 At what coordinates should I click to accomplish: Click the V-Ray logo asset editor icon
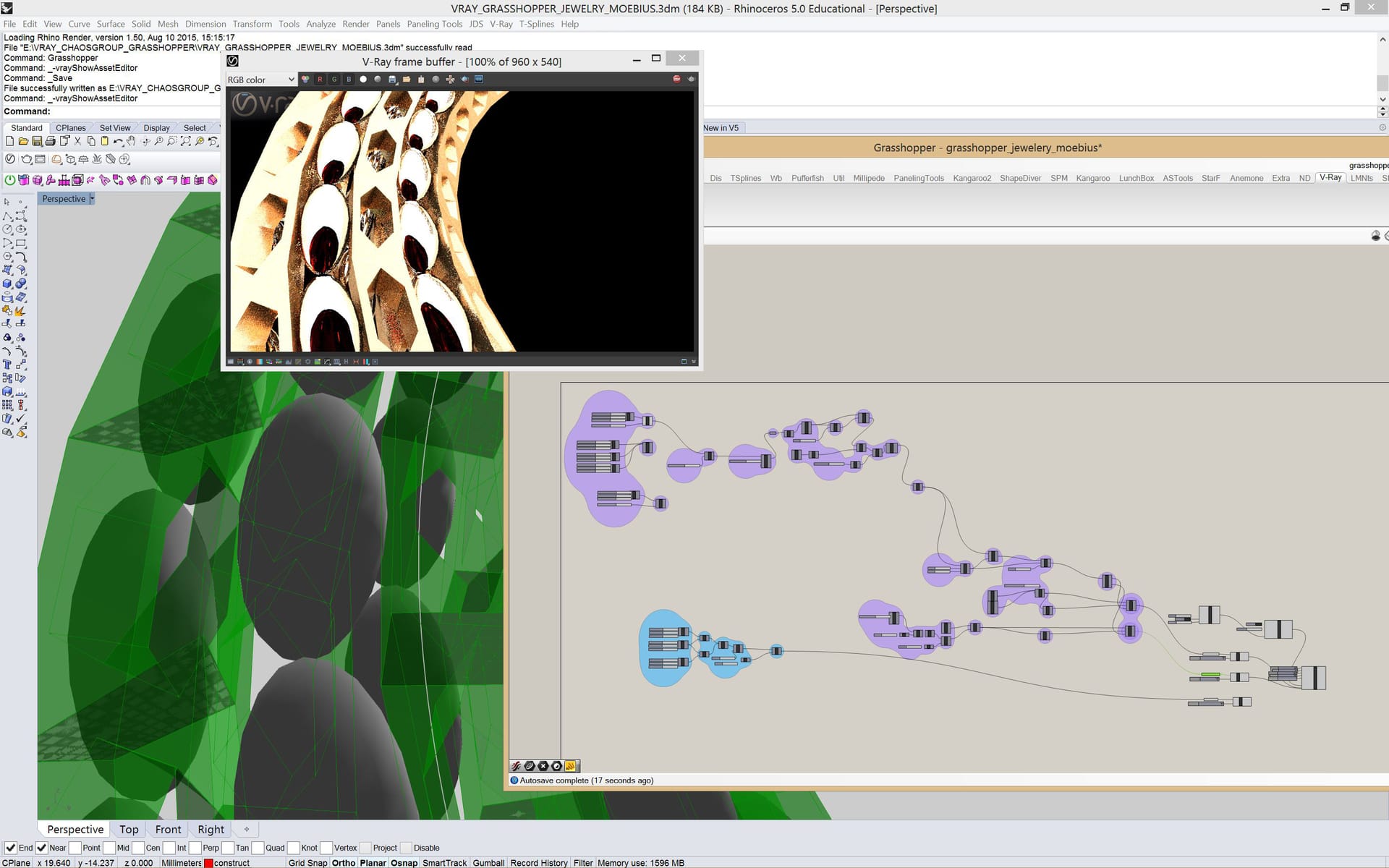tap(10, 158)
